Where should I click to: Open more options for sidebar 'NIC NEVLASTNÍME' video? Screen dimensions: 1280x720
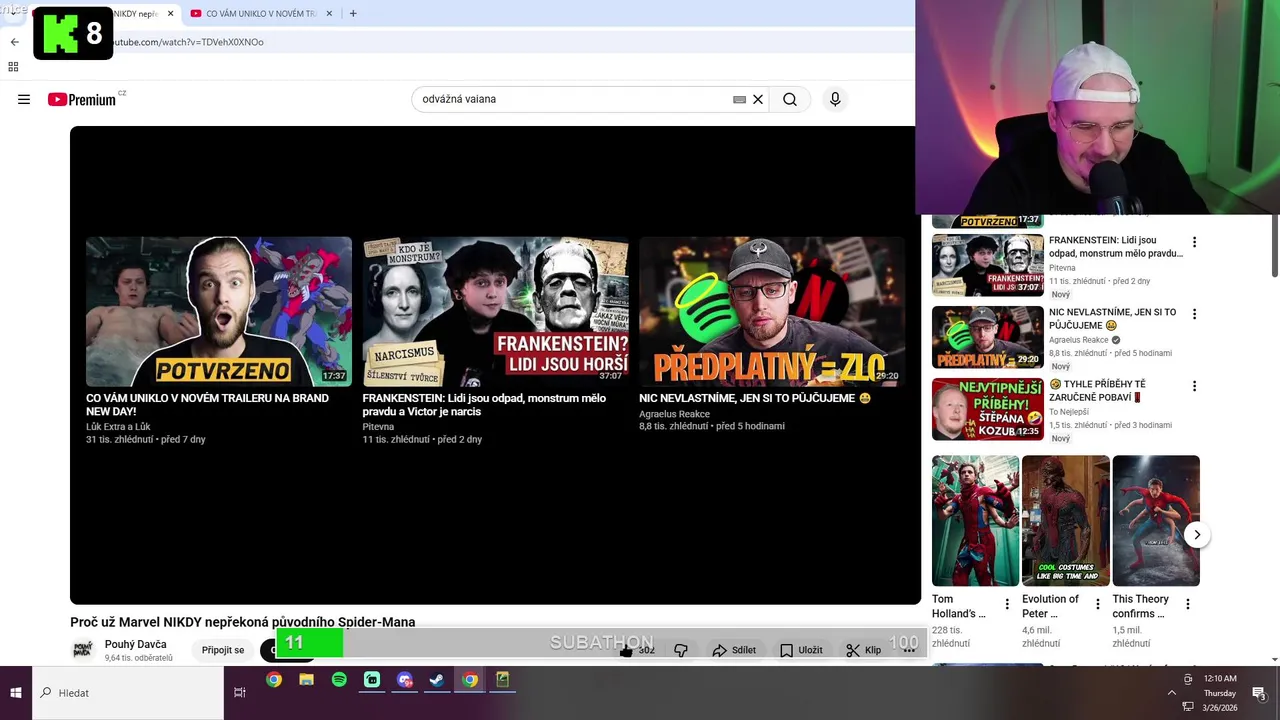pyautogui.click(x=1194, y=314)
